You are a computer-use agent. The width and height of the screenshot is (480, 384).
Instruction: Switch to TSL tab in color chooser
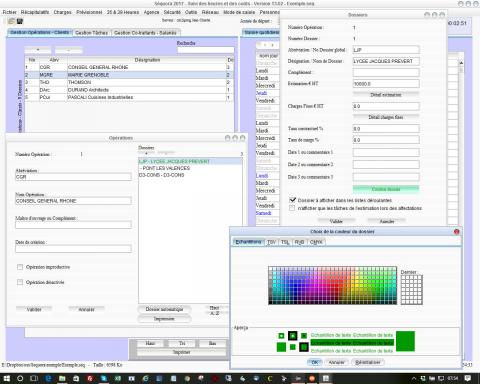pyautogui.click(x=285, y=242)
